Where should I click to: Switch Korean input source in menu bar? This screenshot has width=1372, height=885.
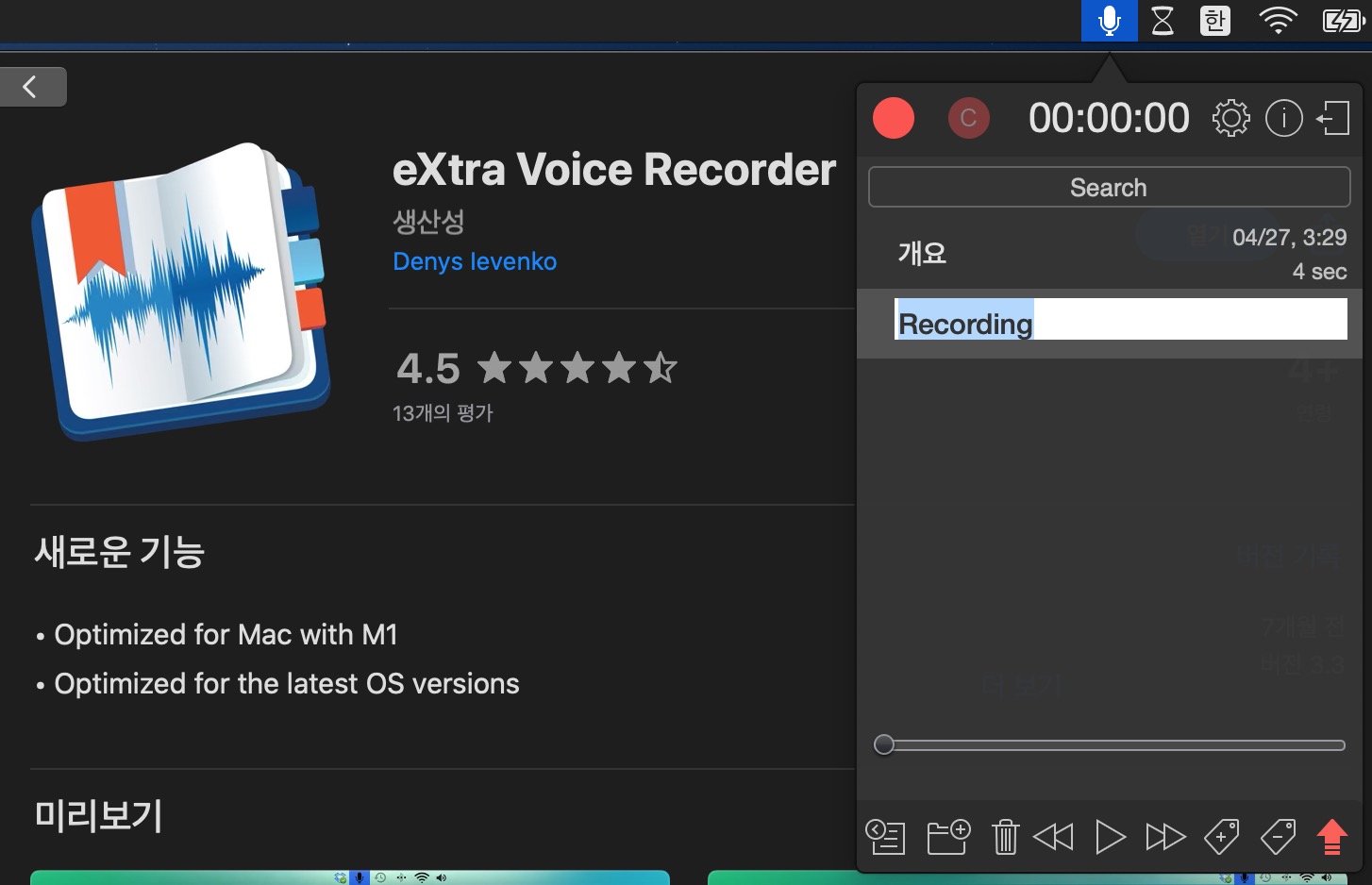coord(1215,21)
